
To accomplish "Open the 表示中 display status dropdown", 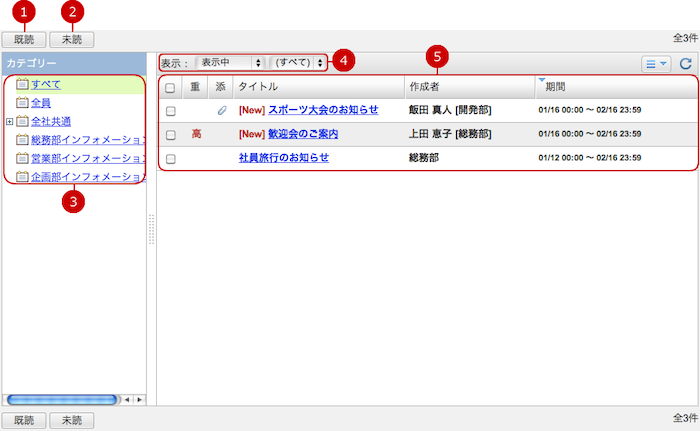I will coord(231,63).
